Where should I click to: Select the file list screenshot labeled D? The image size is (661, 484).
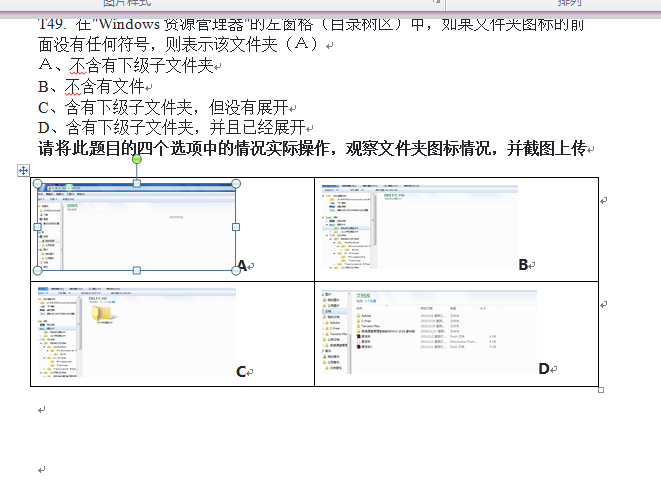click(x=429, y=332)
